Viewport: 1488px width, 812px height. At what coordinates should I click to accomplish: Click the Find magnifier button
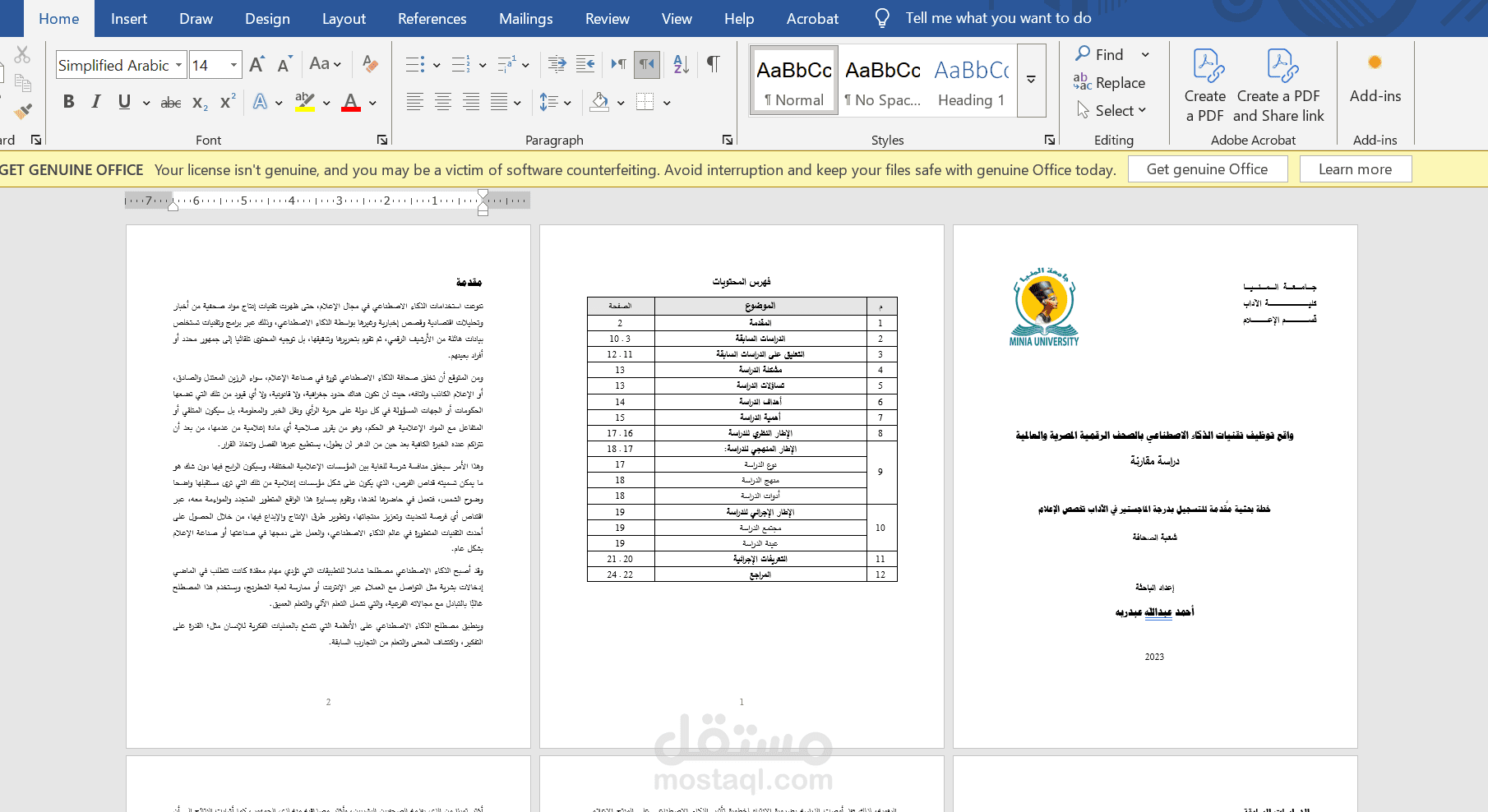(1100, 54)
